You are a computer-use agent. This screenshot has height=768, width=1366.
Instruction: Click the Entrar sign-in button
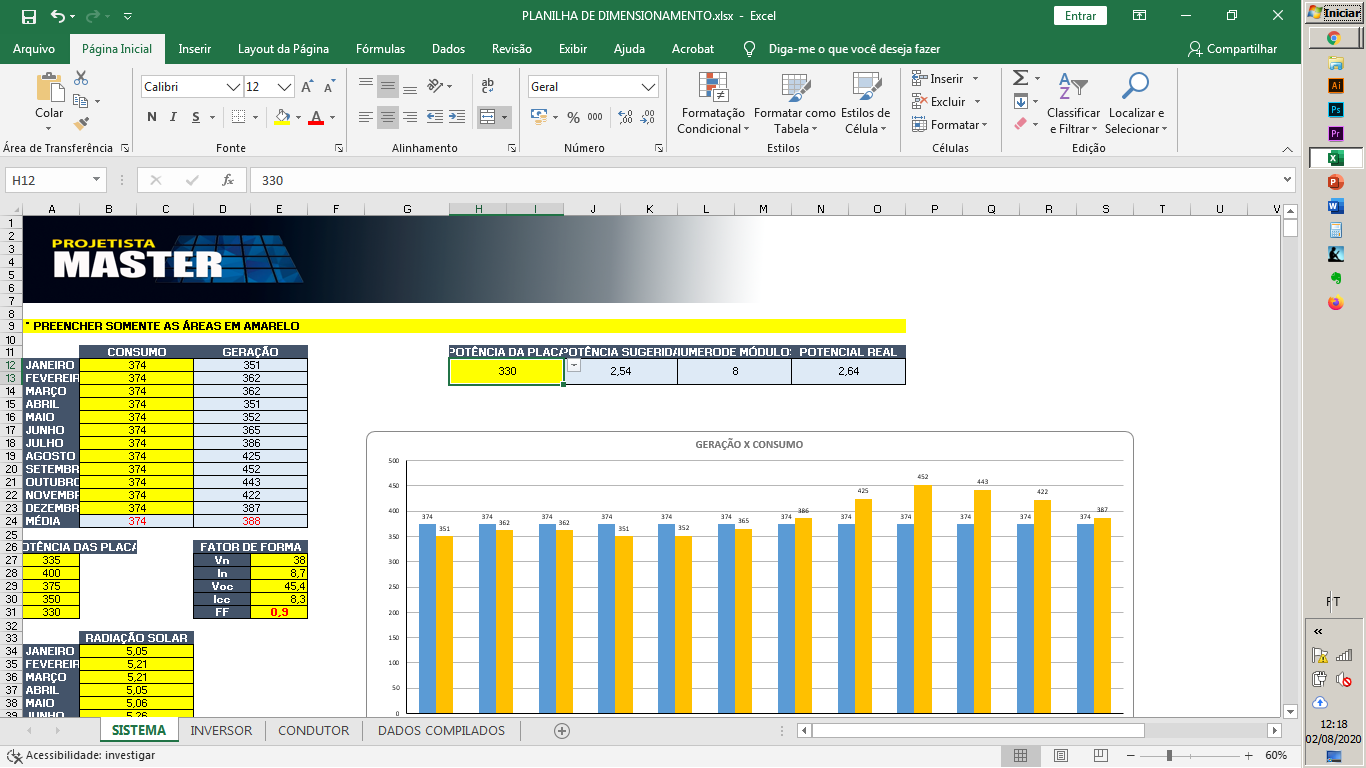1080,16
